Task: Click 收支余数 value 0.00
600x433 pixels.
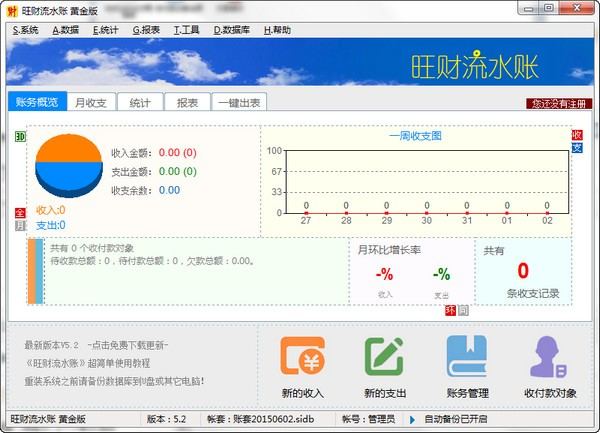Action: point(169,190)
